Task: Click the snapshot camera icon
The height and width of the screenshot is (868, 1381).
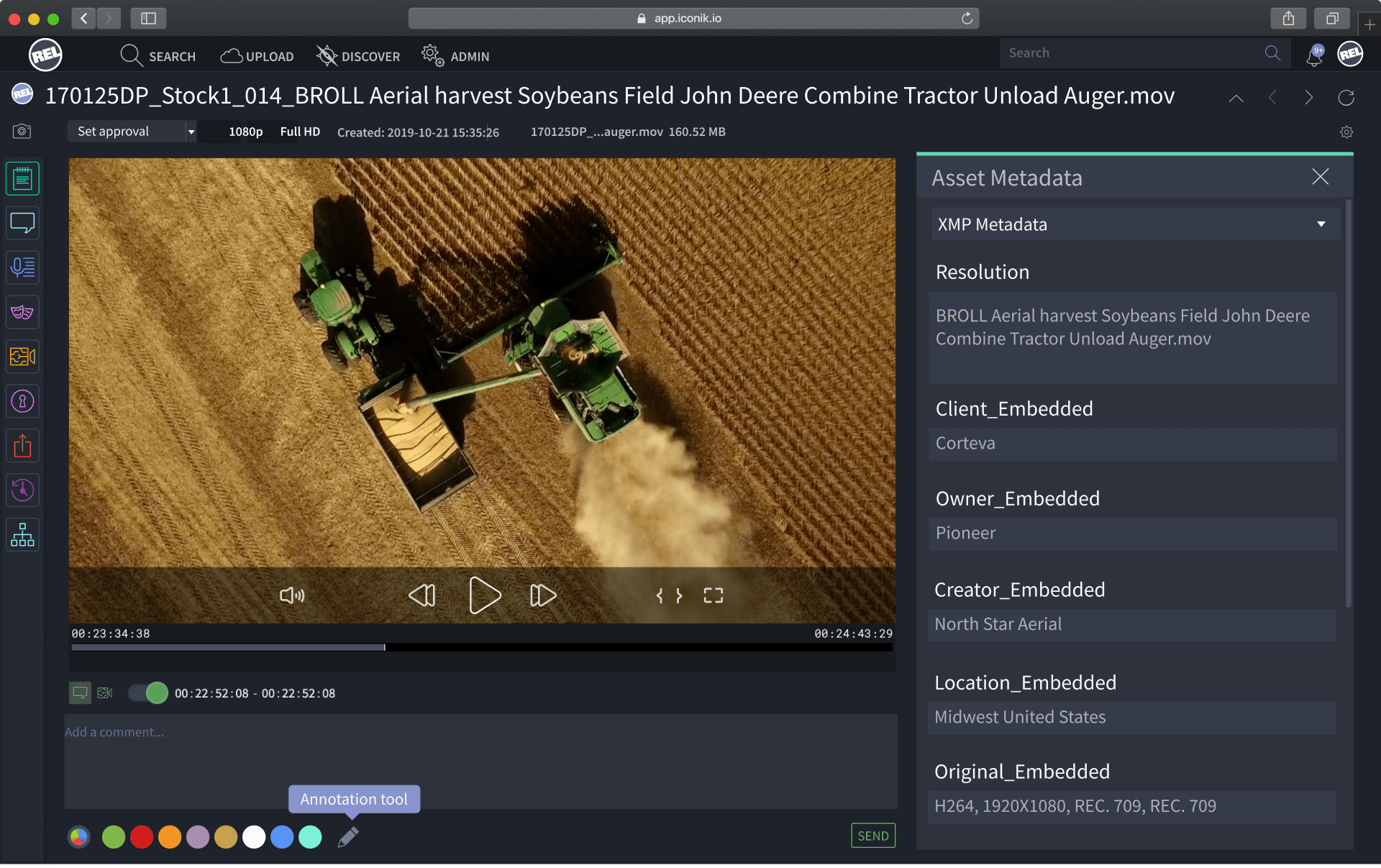Action: coord(22,131)
